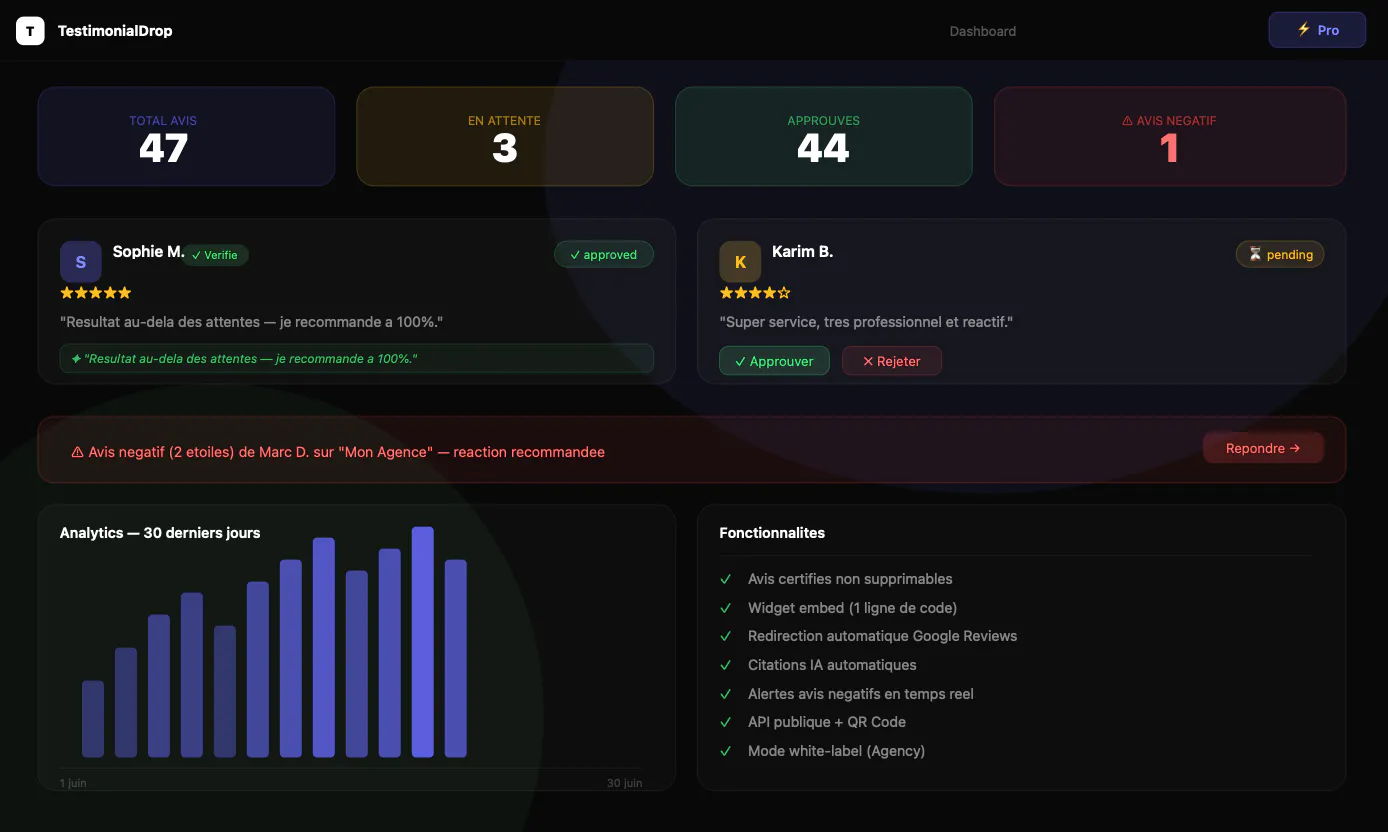
Task: Click the checkmark beside Redirection automatique Google Reviews
Action: pos(726,636)
